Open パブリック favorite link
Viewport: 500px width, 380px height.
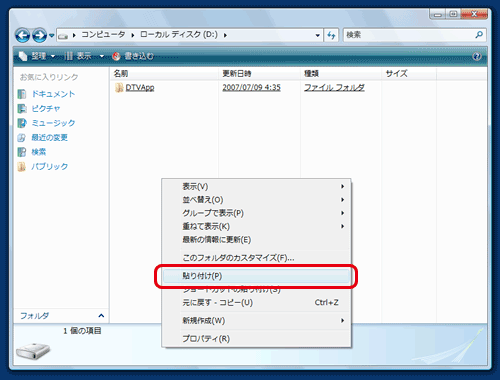click(x=49, y=167)
